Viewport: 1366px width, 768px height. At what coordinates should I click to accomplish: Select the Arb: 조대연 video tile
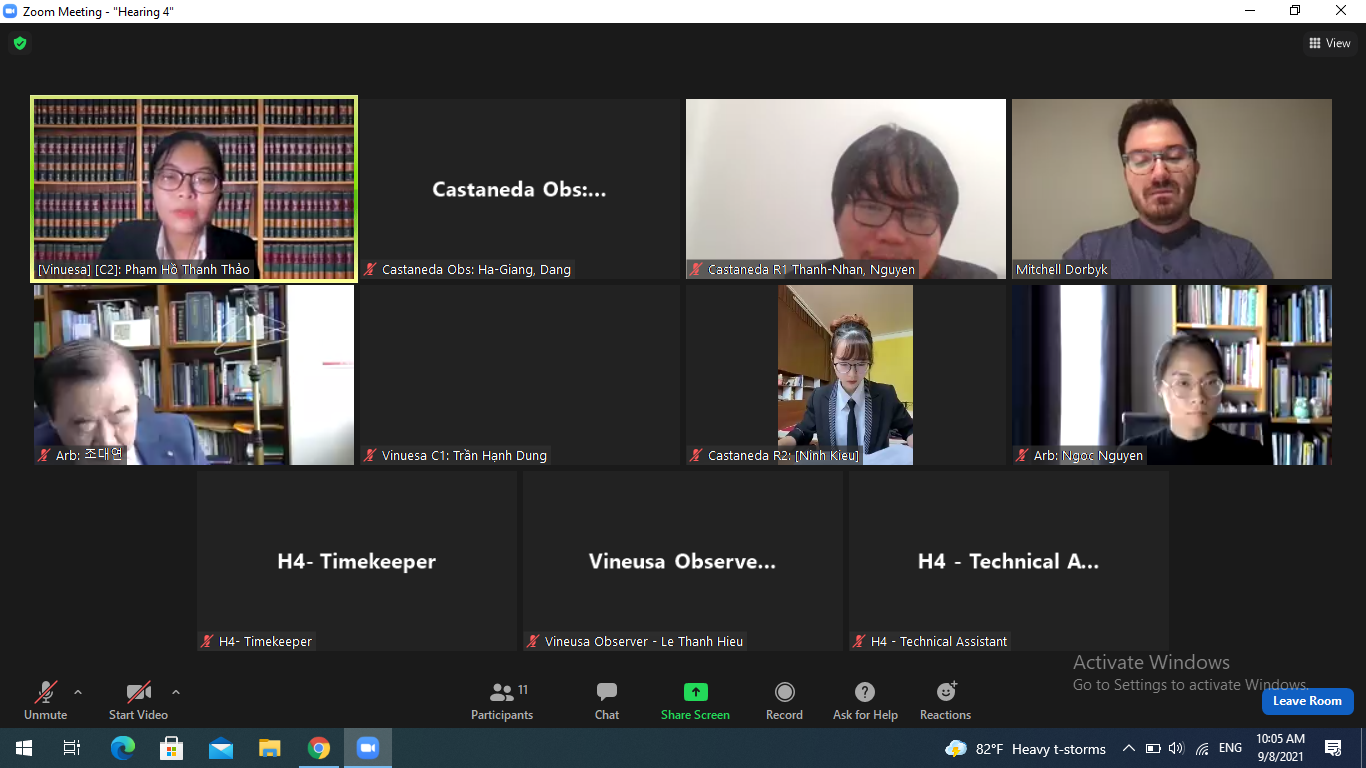pos(194,375)
